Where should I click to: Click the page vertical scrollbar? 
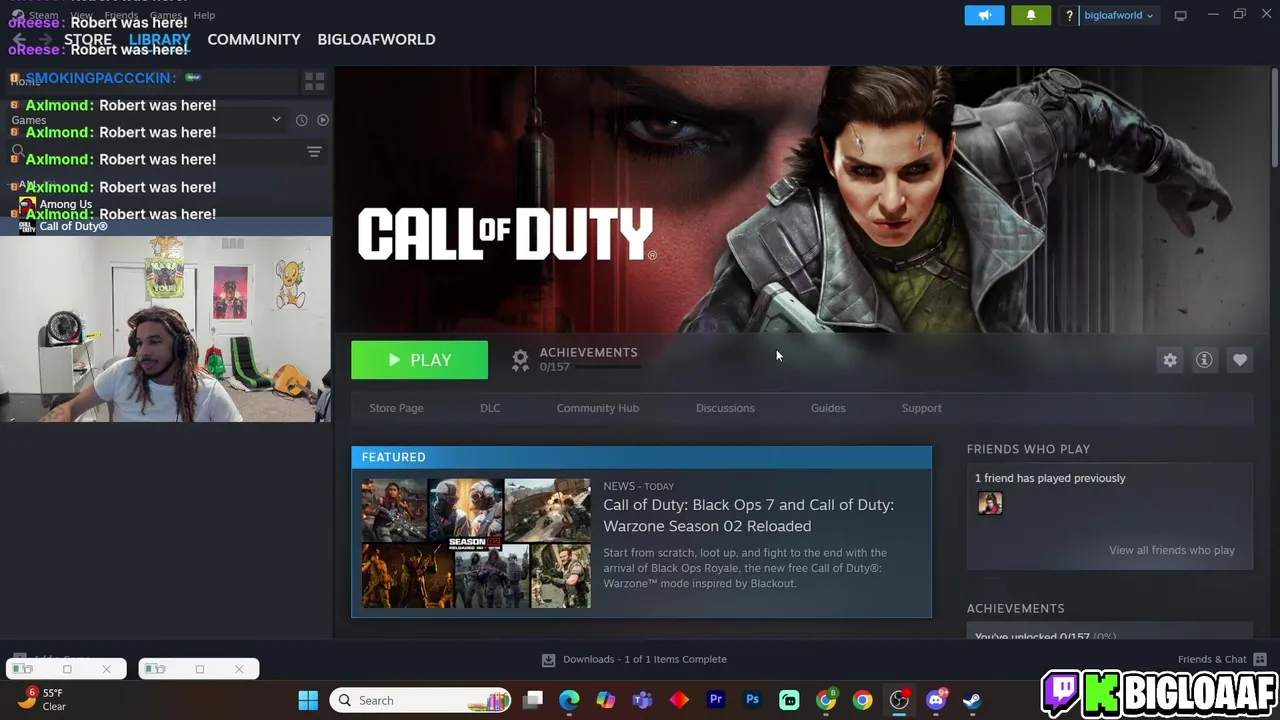pos(1274,116)
